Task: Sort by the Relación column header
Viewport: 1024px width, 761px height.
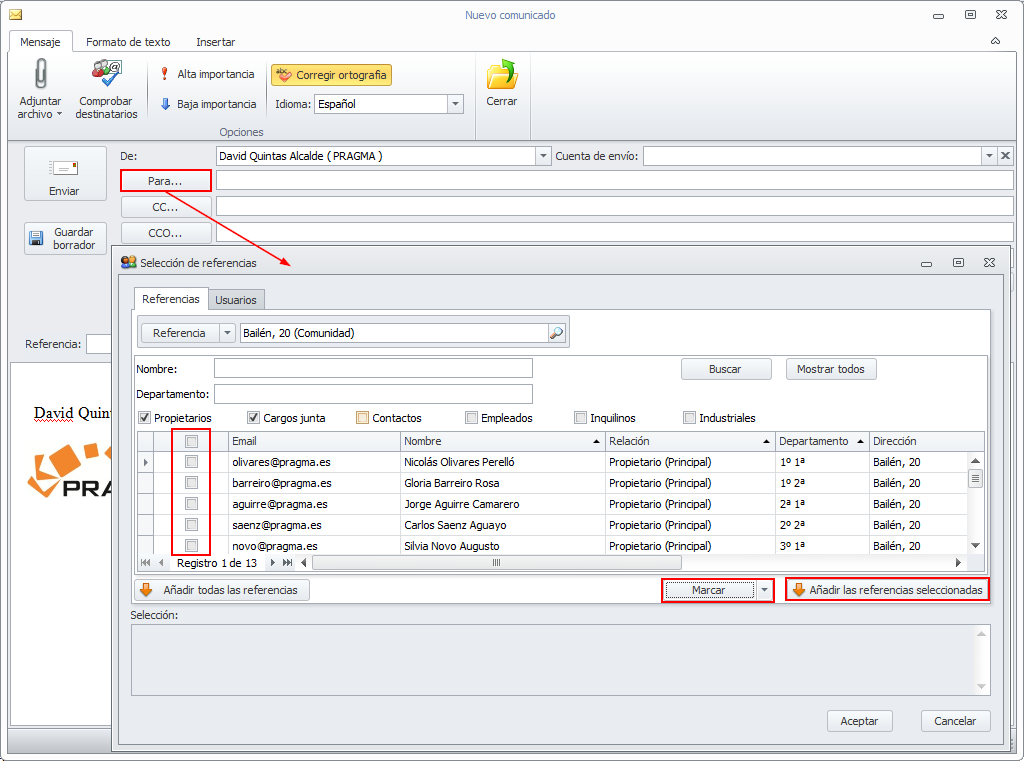Action: click(690, 442)
